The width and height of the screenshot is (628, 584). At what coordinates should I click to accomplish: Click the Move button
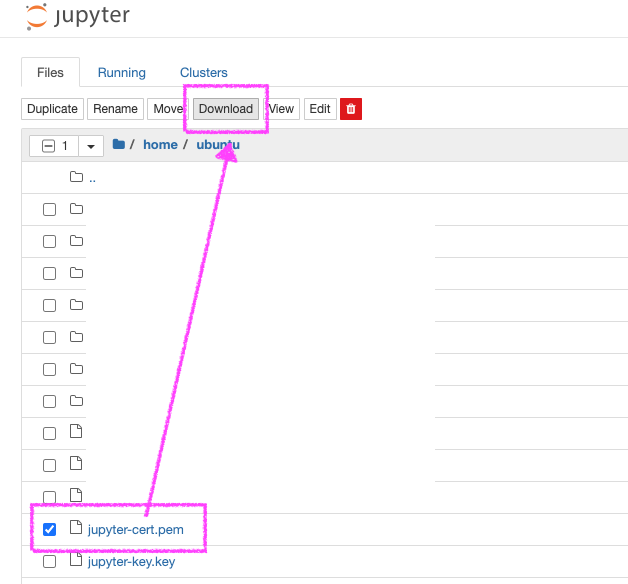pos(168,109)
